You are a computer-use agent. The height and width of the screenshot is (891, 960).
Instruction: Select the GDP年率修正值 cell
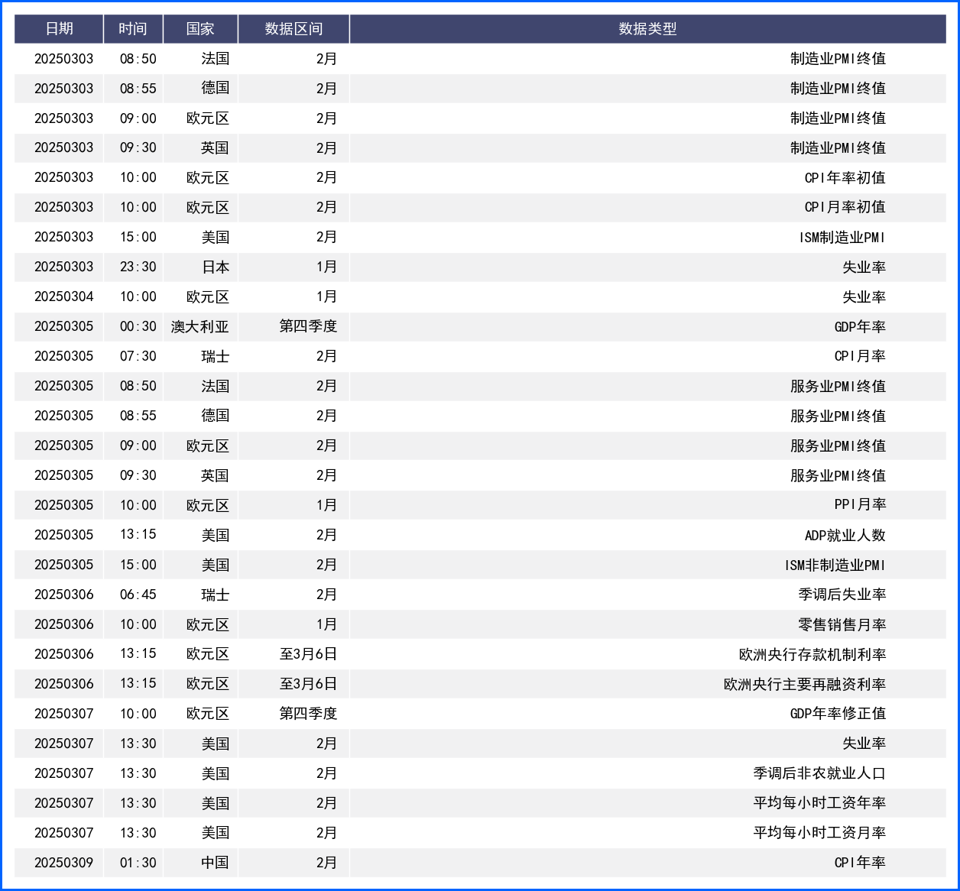tap(838, 713)
